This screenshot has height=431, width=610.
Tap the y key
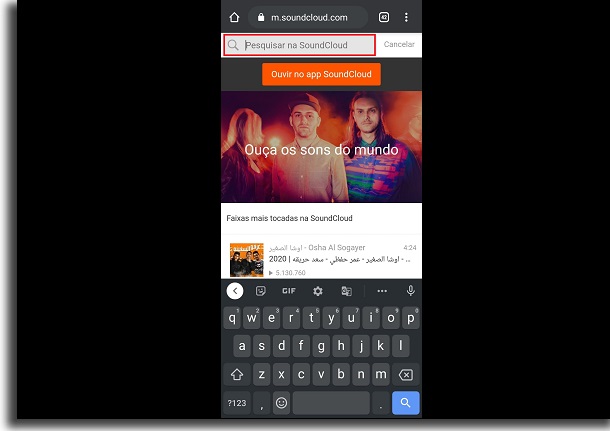pyautogui.click(x=331, y=318)
